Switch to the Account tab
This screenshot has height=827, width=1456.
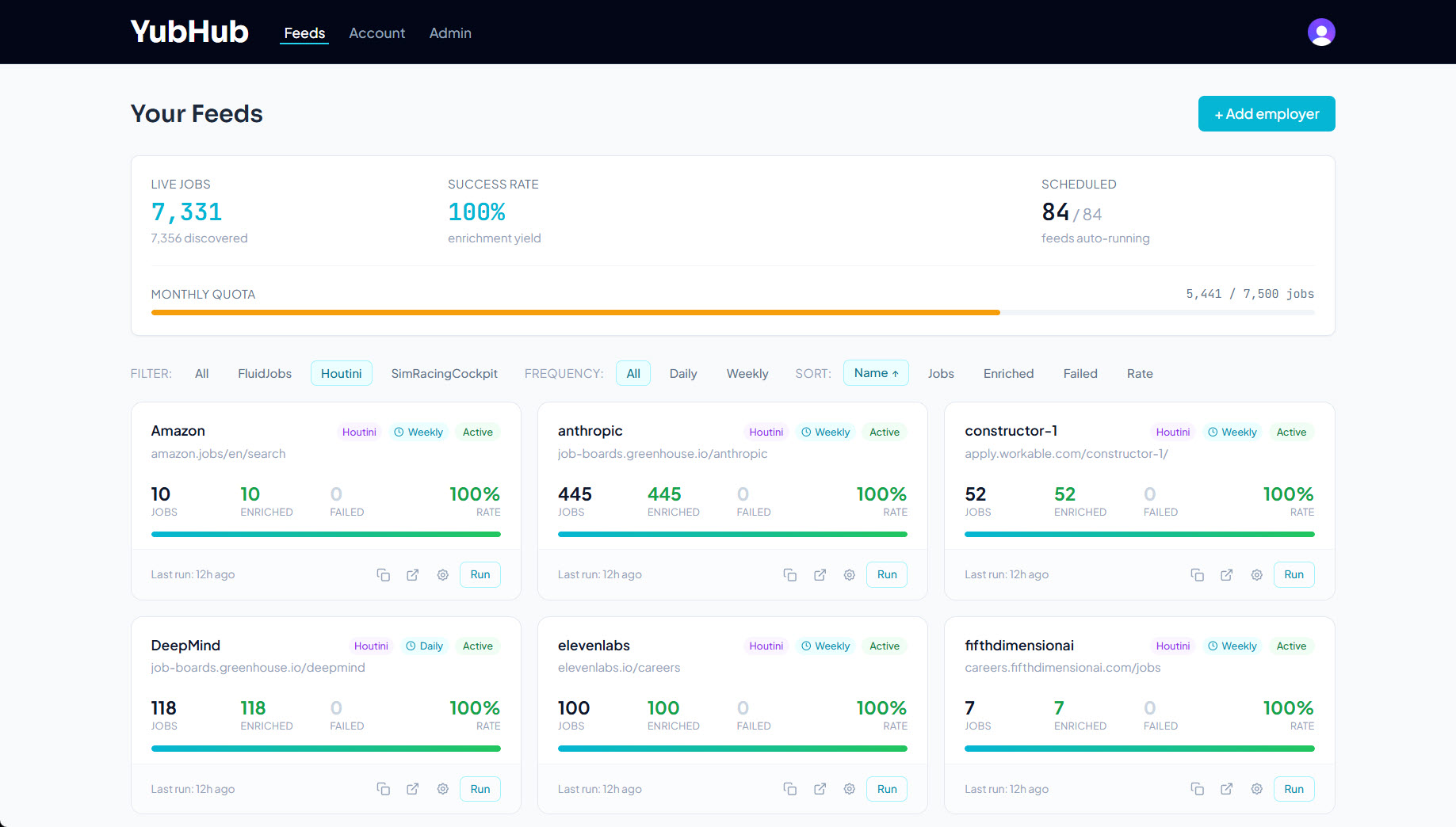click(376, 33)
